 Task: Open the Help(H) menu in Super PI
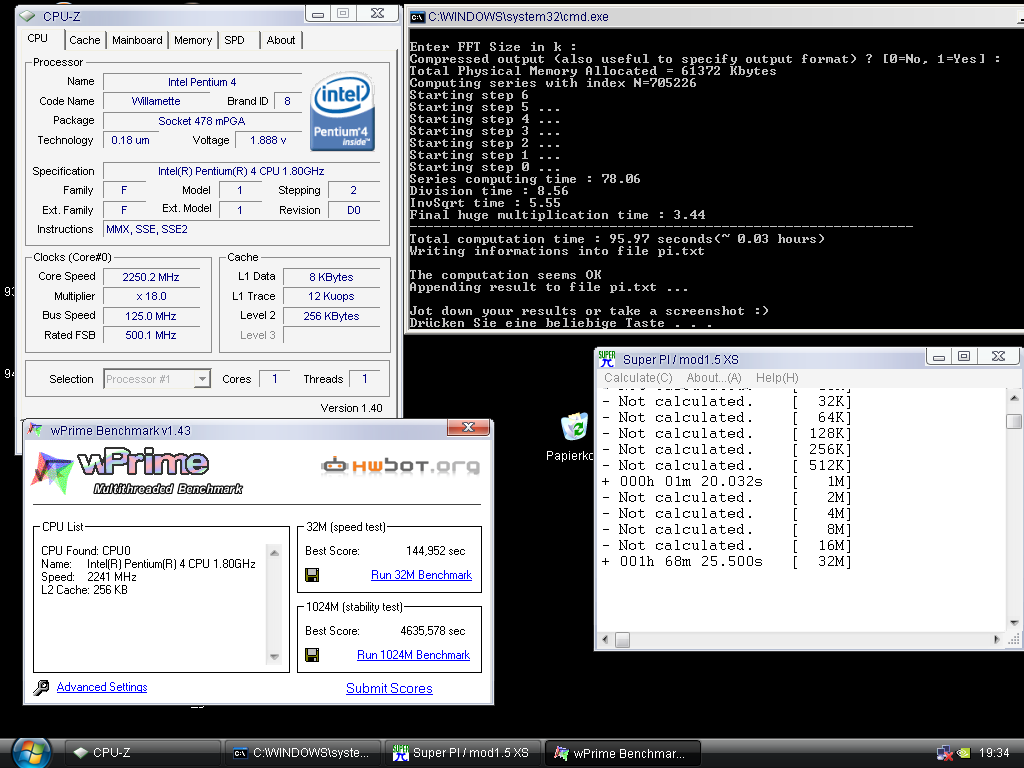[777, 377]
